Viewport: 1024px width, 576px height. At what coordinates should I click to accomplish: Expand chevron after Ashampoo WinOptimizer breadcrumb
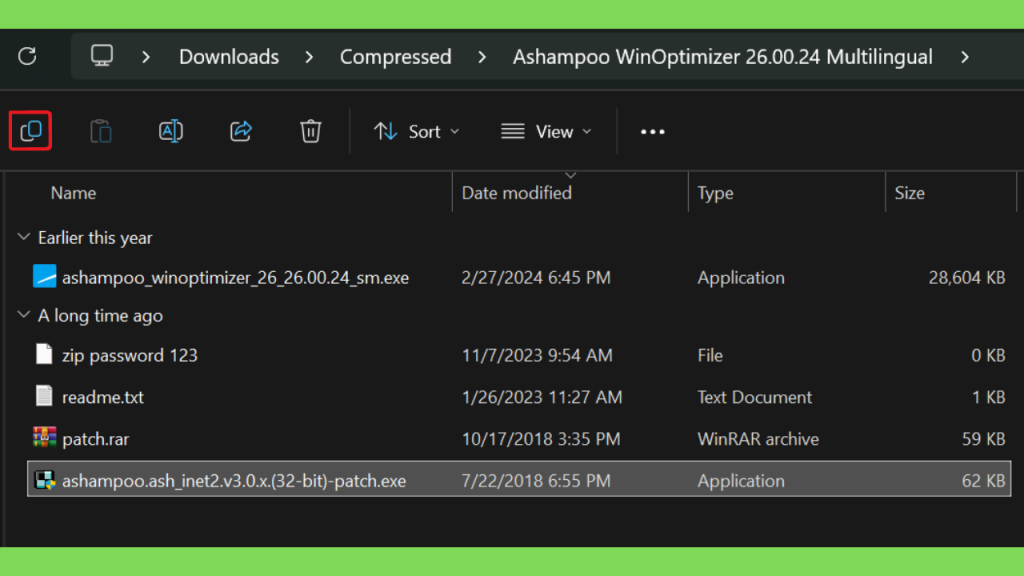[965, 57]
